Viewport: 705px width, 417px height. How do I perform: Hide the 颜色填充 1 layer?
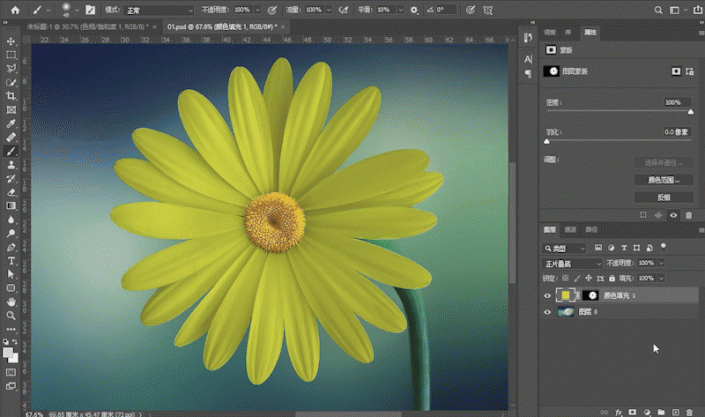point(547,296)
